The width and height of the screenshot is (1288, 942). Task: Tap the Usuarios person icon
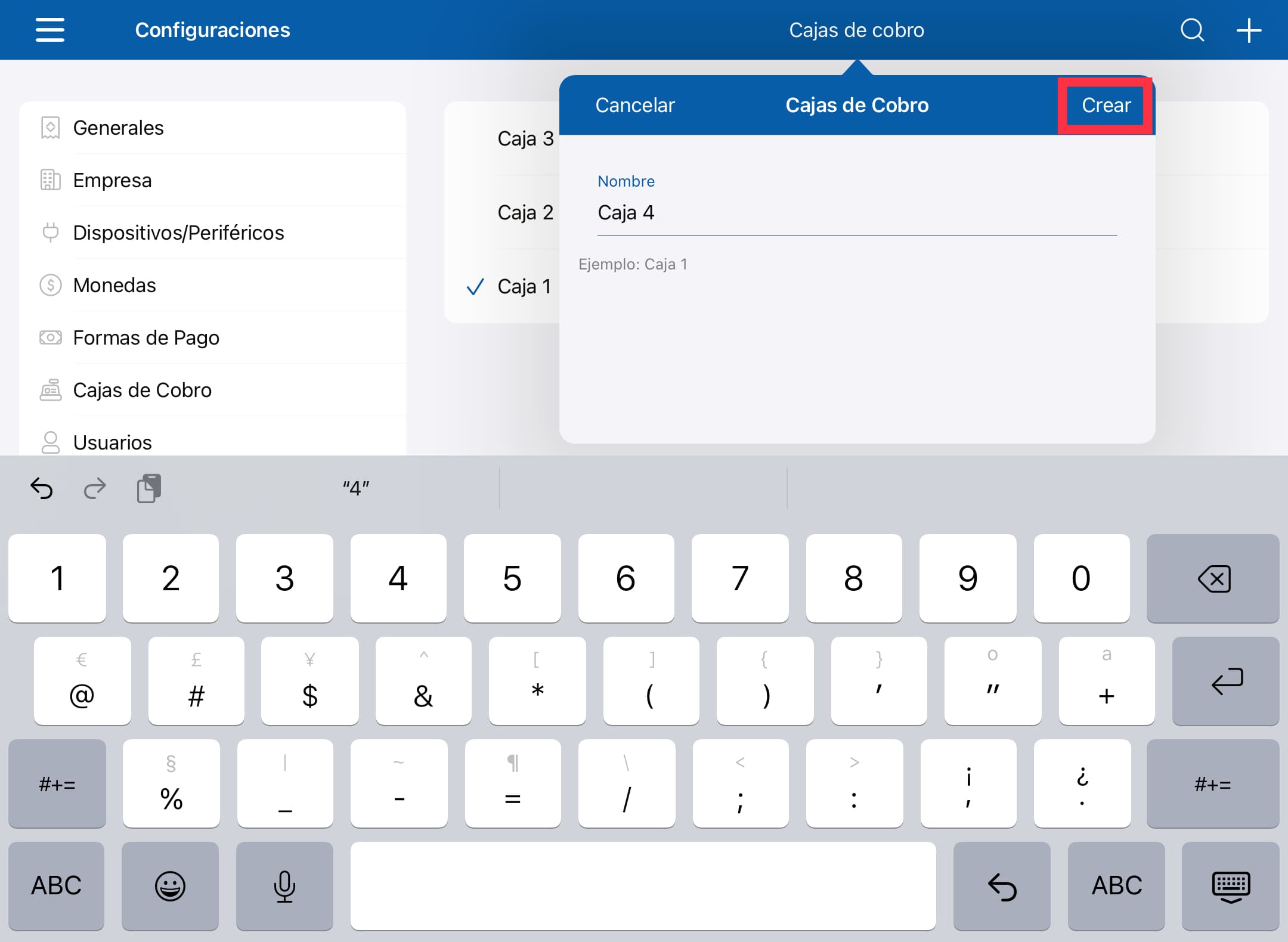pos(51,442)
